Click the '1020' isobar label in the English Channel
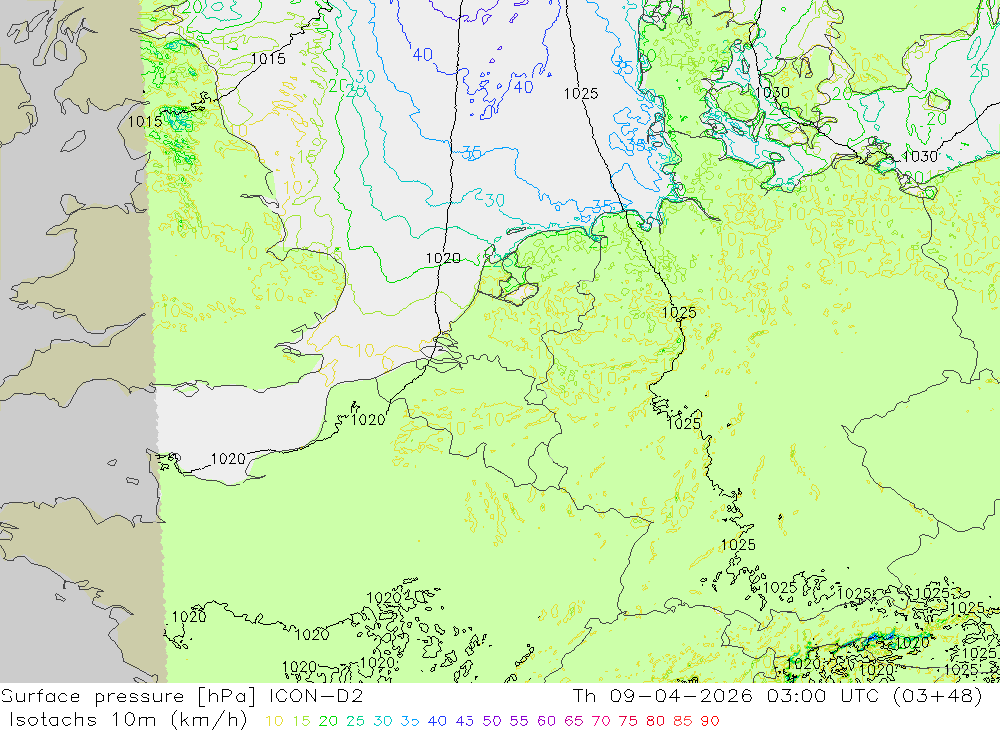The width and height of the screenshot is (1000, 733). click(x=228, y=459)
